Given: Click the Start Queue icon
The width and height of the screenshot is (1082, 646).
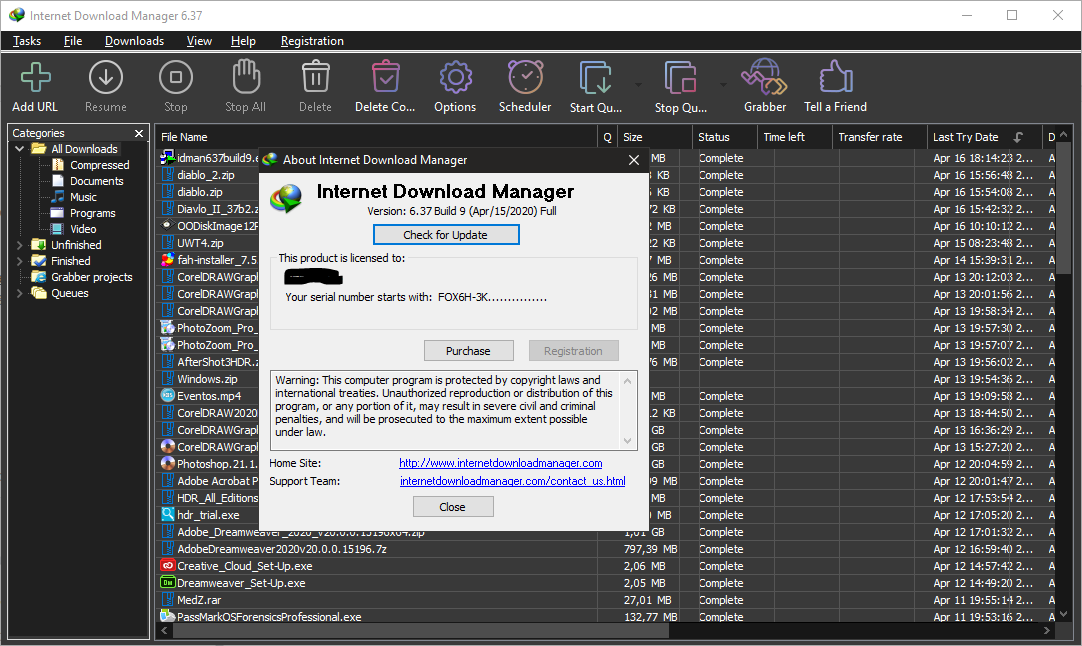Looking at the screenshot, I should tap(596, 77).
